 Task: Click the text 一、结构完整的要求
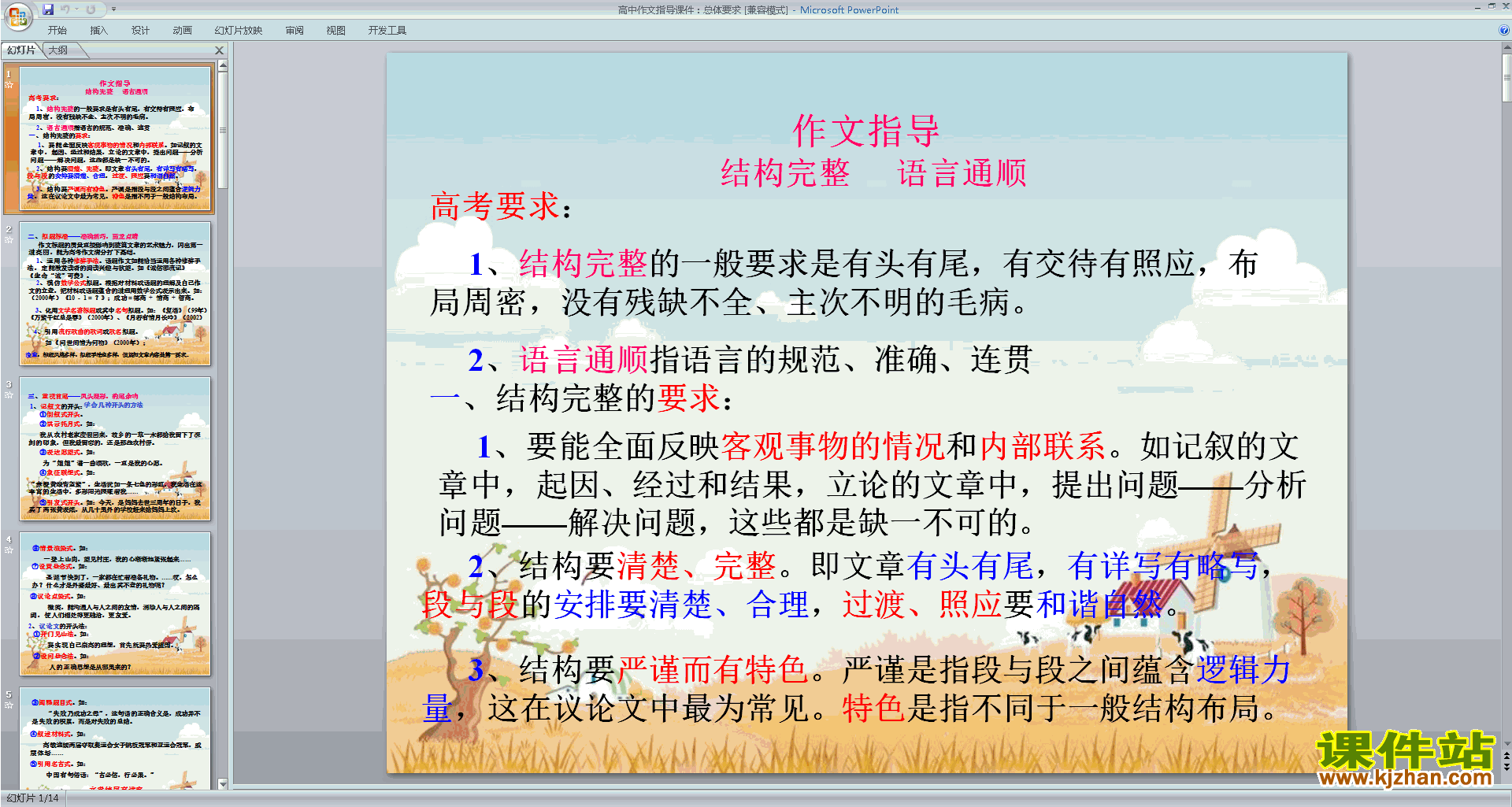pyautogui.click(x=582, y=398)
